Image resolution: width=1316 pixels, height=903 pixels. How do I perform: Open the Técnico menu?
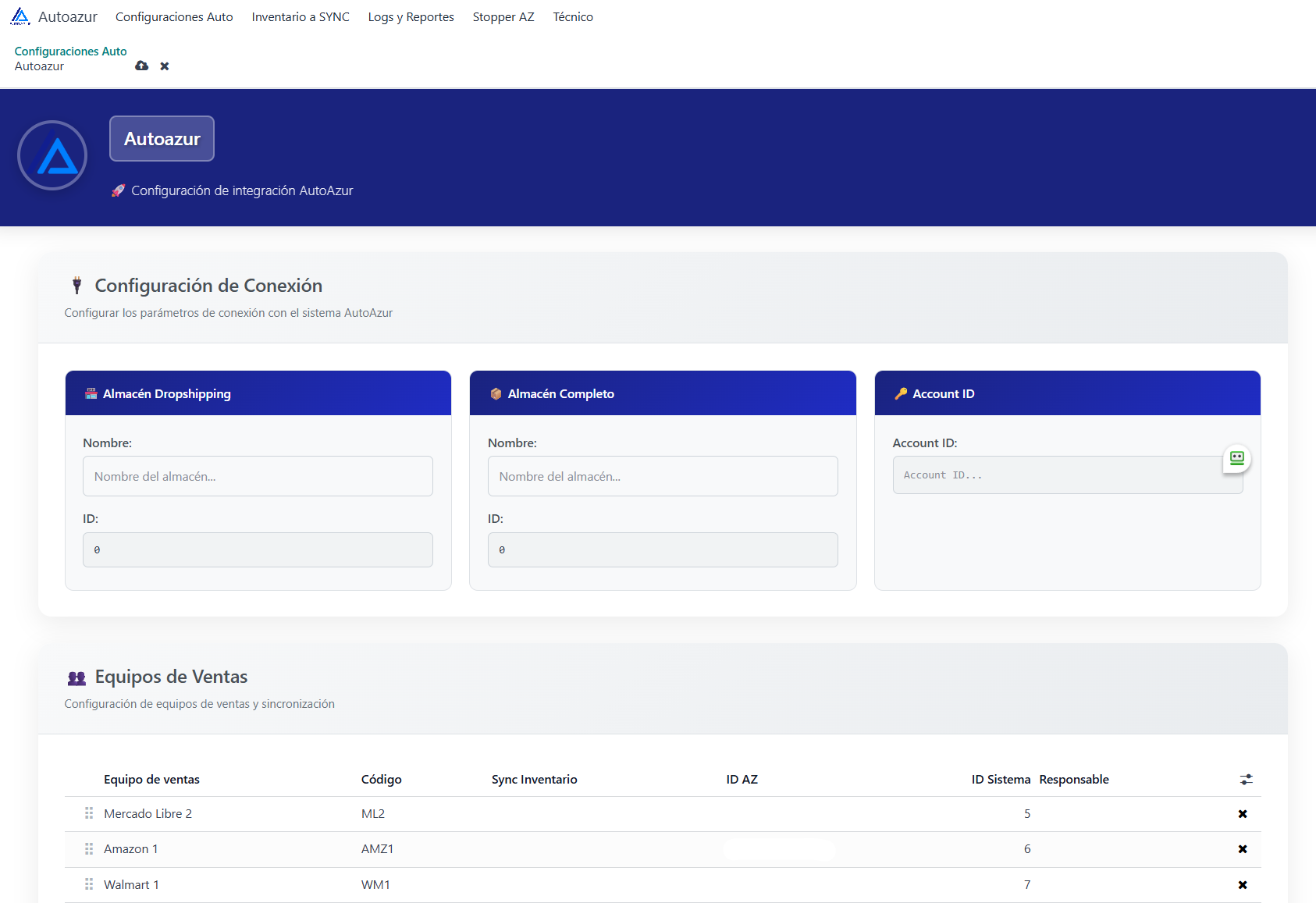click(x=573, y=16)
